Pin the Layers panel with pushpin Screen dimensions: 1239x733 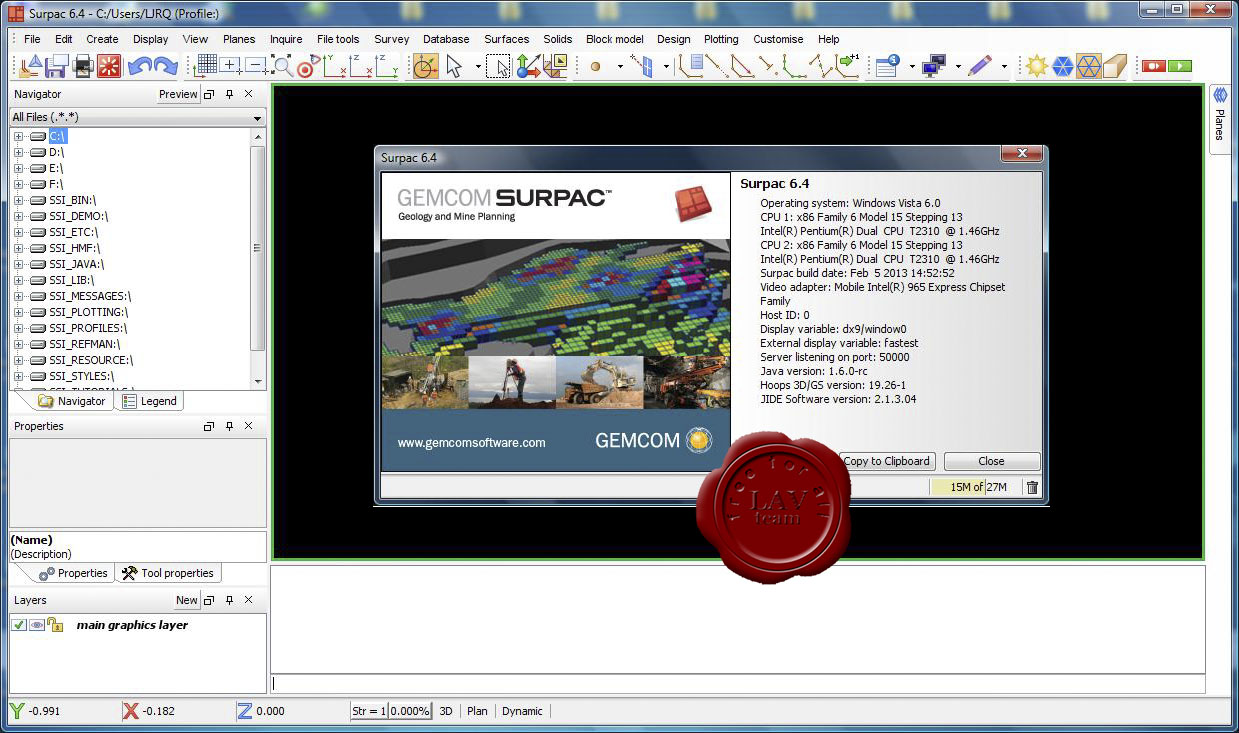pos(229,600)
